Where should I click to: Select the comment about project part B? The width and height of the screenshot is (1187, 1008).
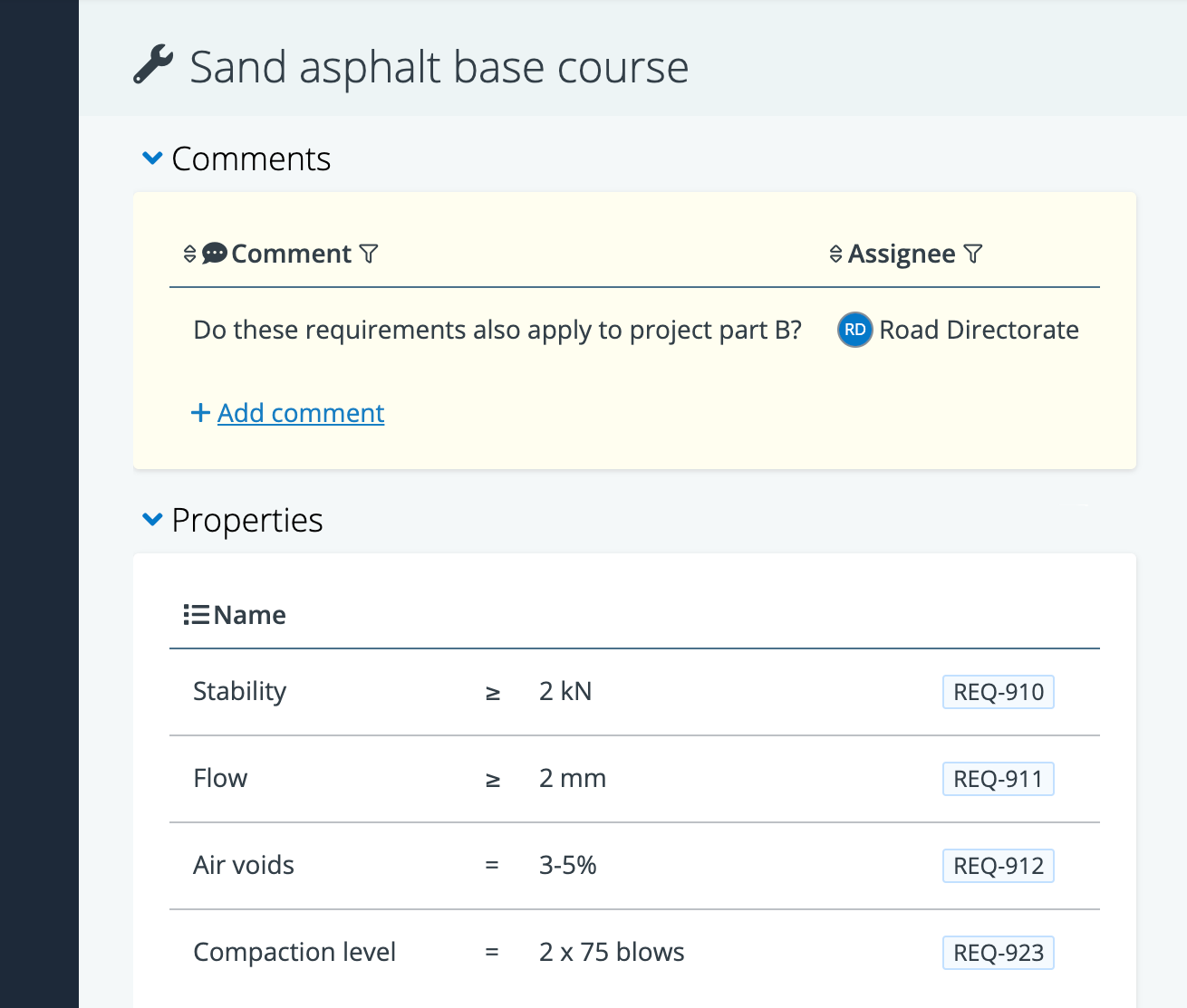497,330
